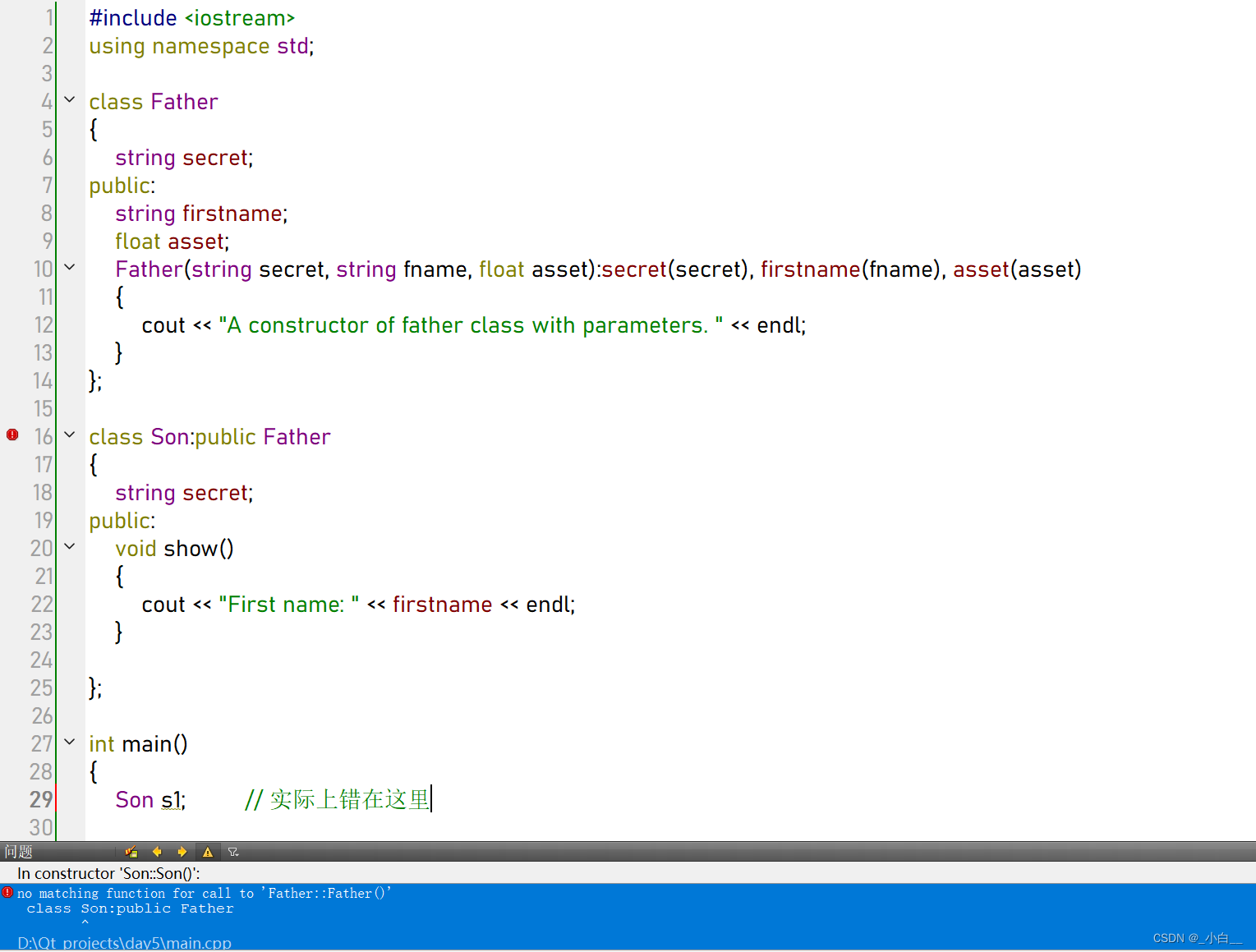Place cursor on '#include <iostream>' line
This screenshot has width=1256, height=952.
pos(192,18)
